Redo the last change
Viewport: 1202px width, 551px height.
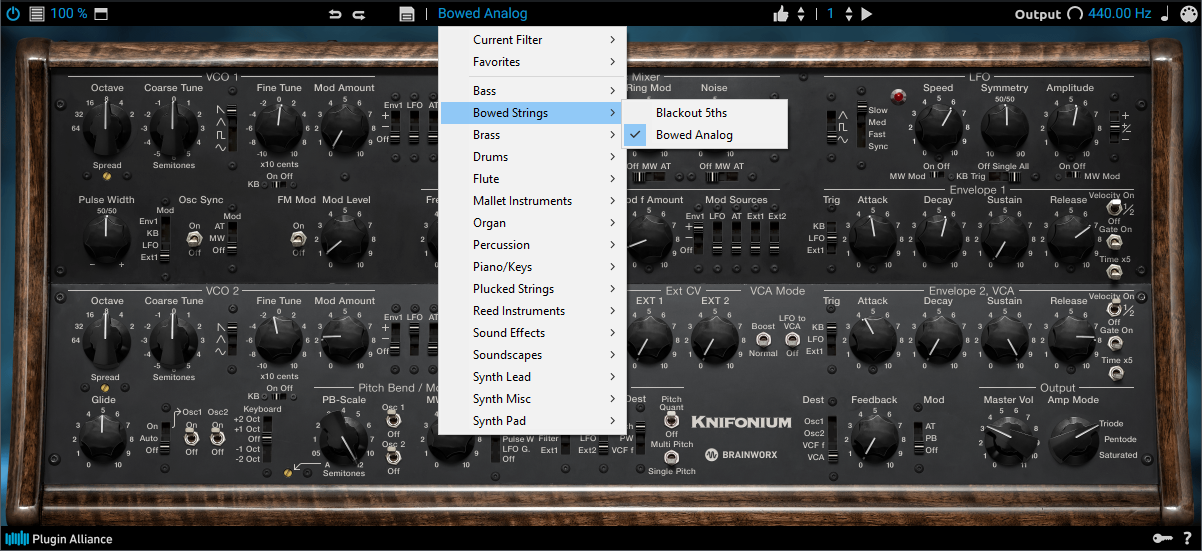click(359, 14)
